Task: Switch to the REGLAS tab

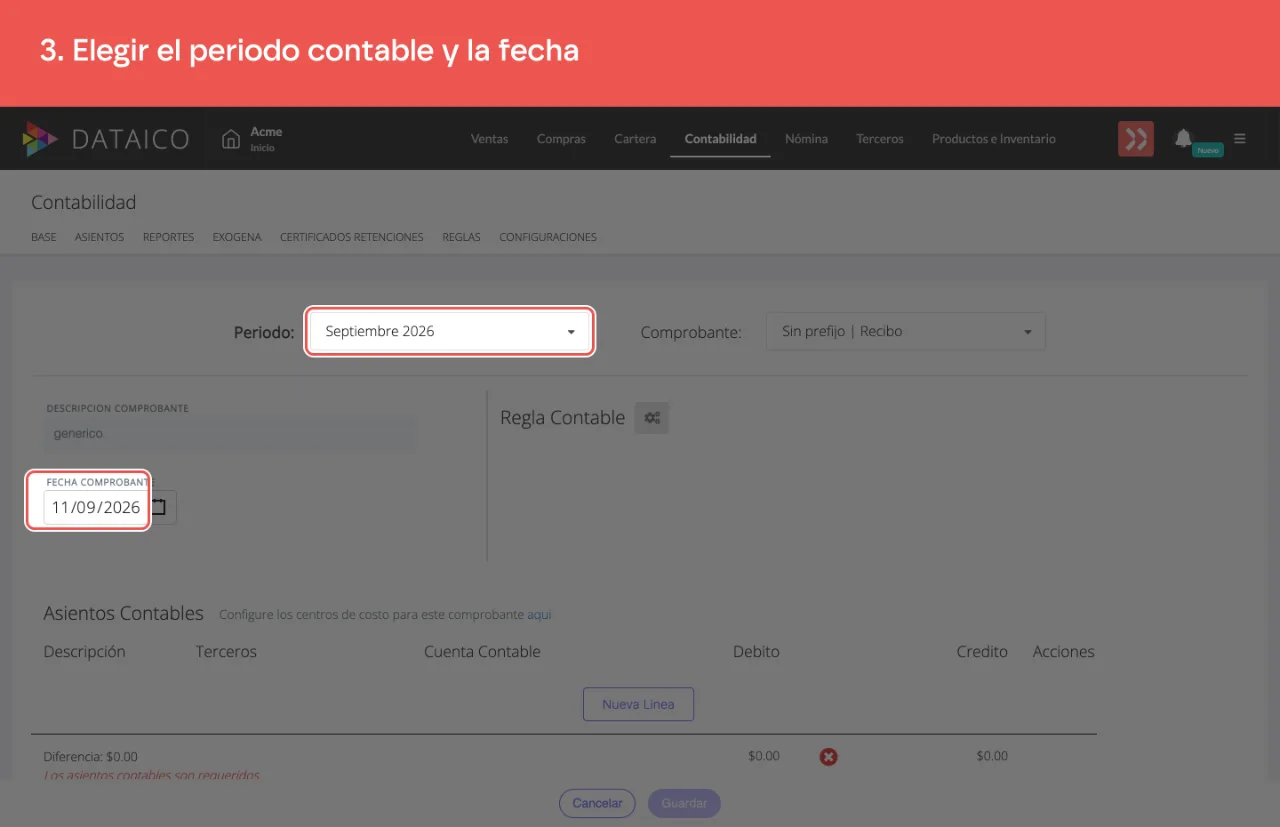Action: click(x=462, y=238)
